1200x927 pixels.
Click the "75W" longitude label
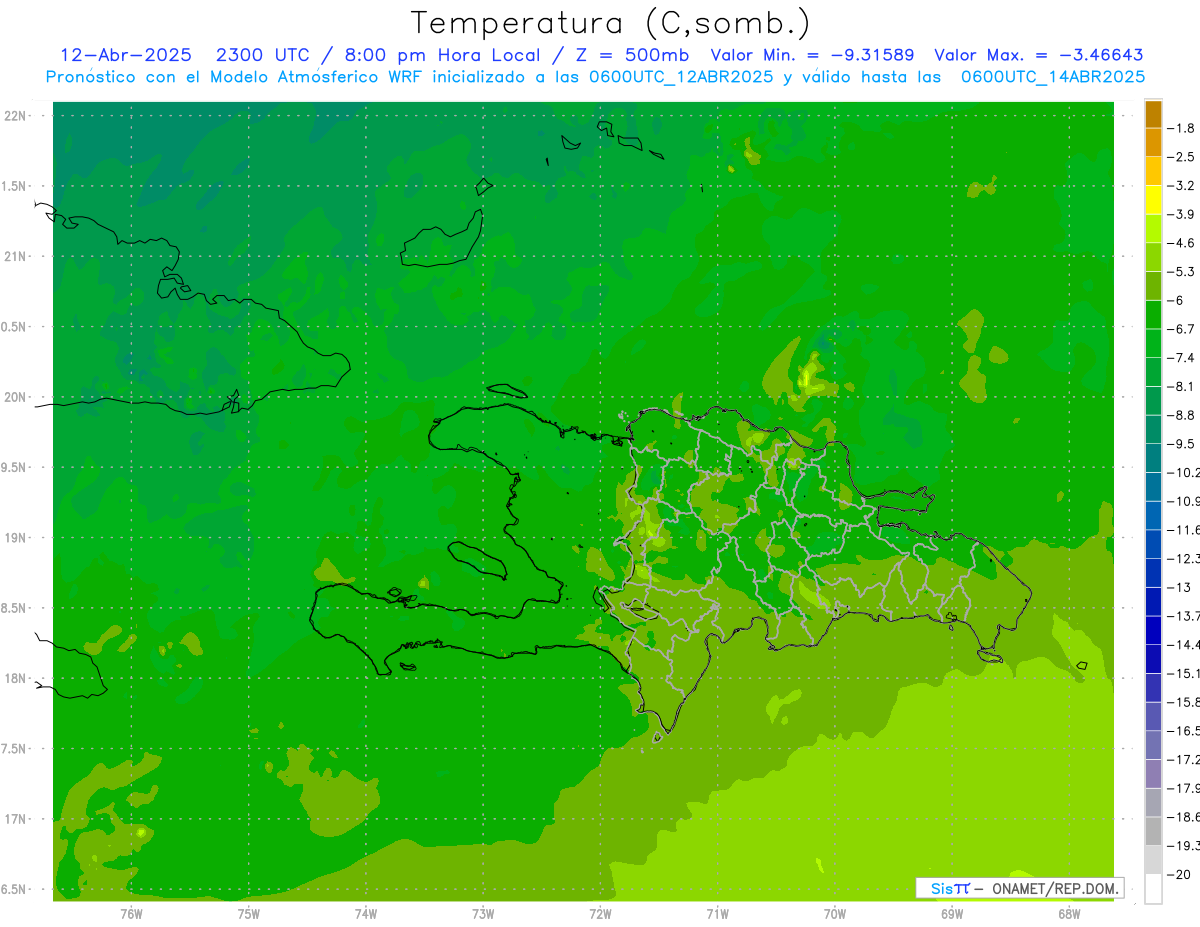click(249, 913)
